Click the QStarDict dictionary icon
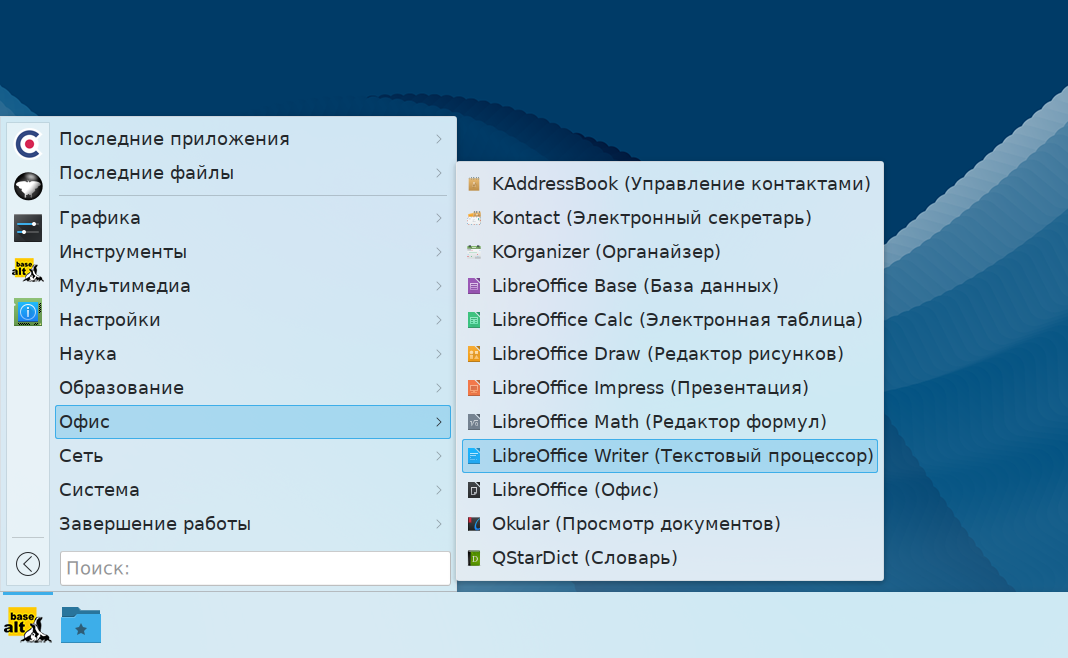This screenshot has width=1068, height=658. point(474,558)
